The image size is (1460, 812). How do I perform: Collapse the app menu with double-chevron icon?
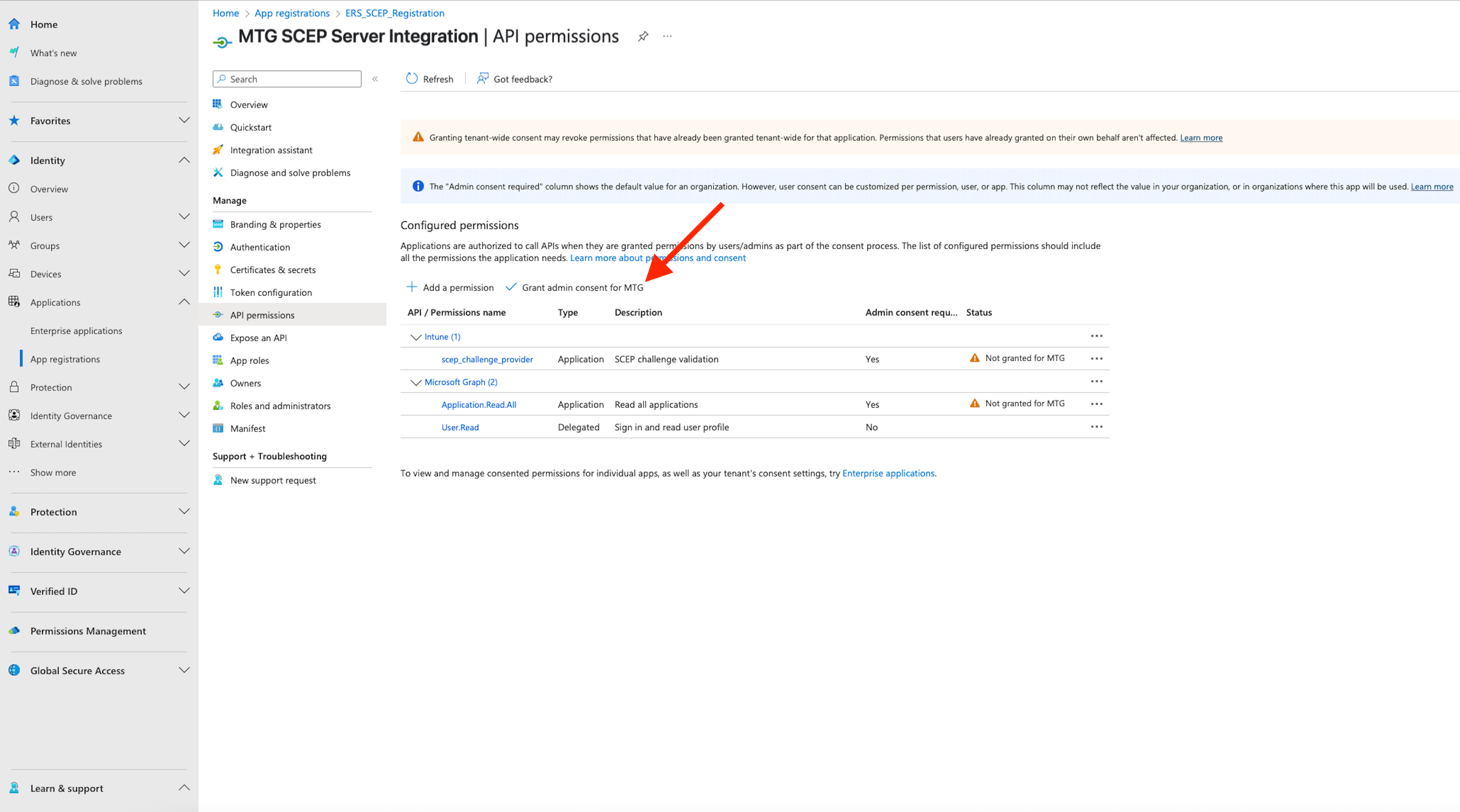(x=374, y=79)
